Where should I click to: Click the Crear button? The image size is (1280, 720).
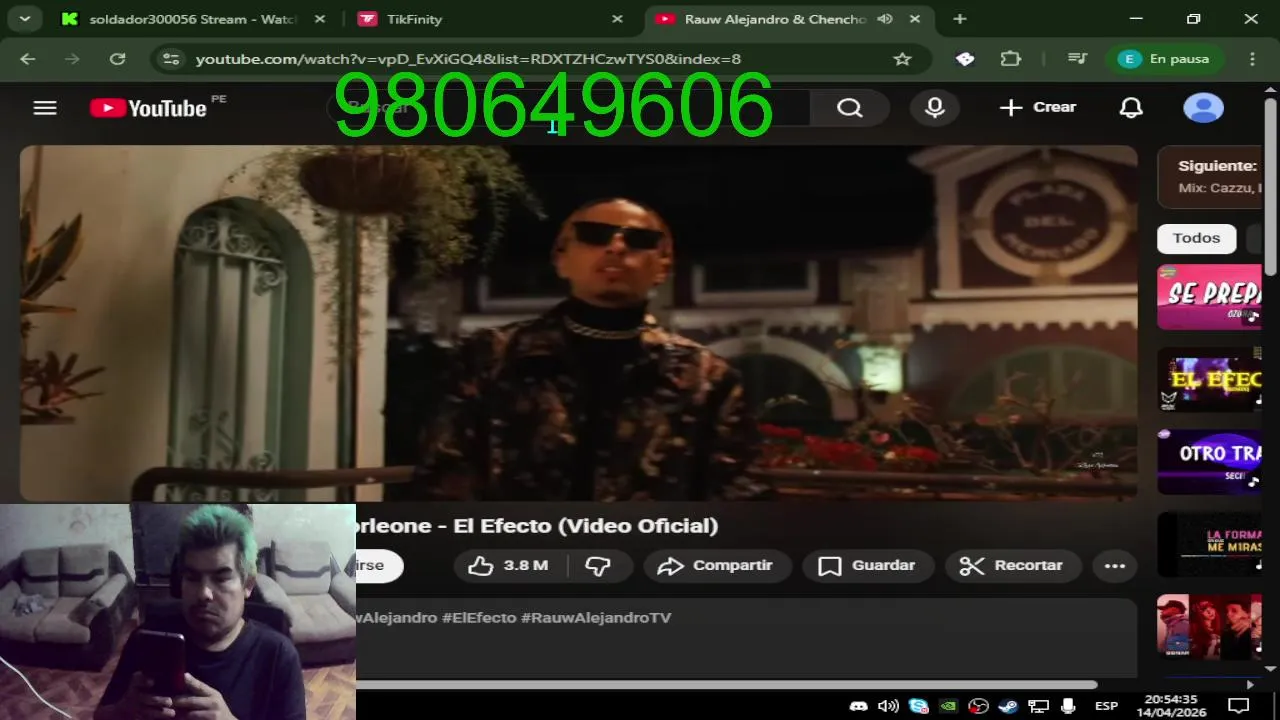1037,107
